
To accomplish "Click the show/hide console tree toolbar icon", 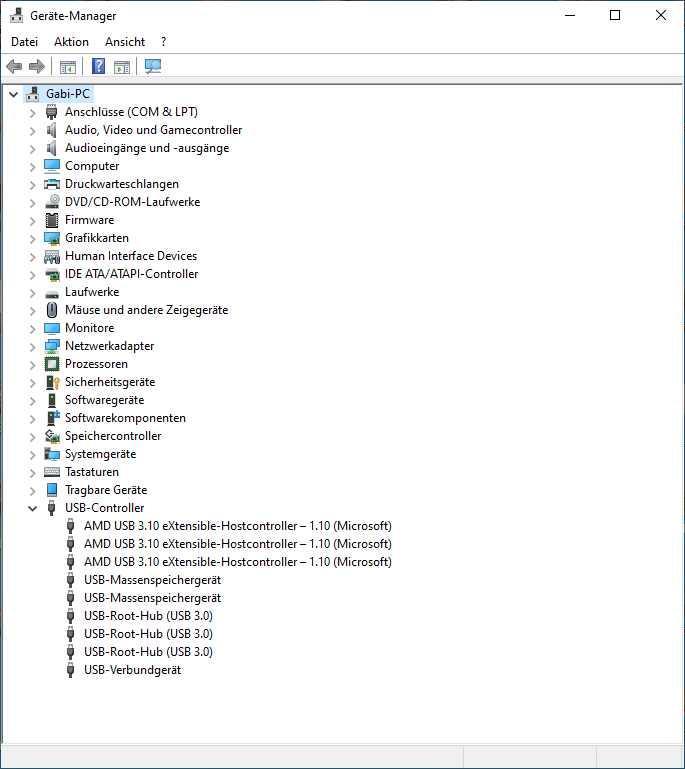I will [x=68, y=67].
